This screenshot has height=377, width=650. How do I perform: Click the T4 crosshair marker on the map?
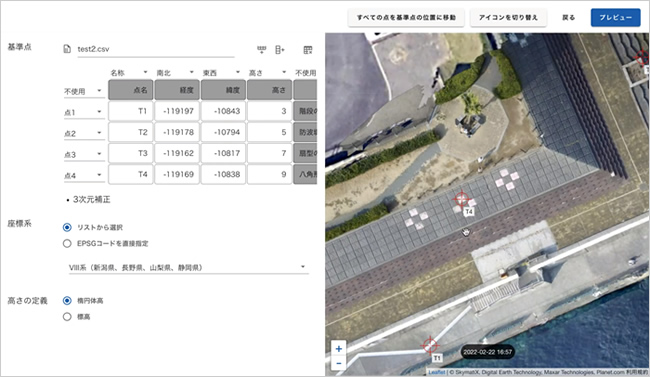click(461, 199)
